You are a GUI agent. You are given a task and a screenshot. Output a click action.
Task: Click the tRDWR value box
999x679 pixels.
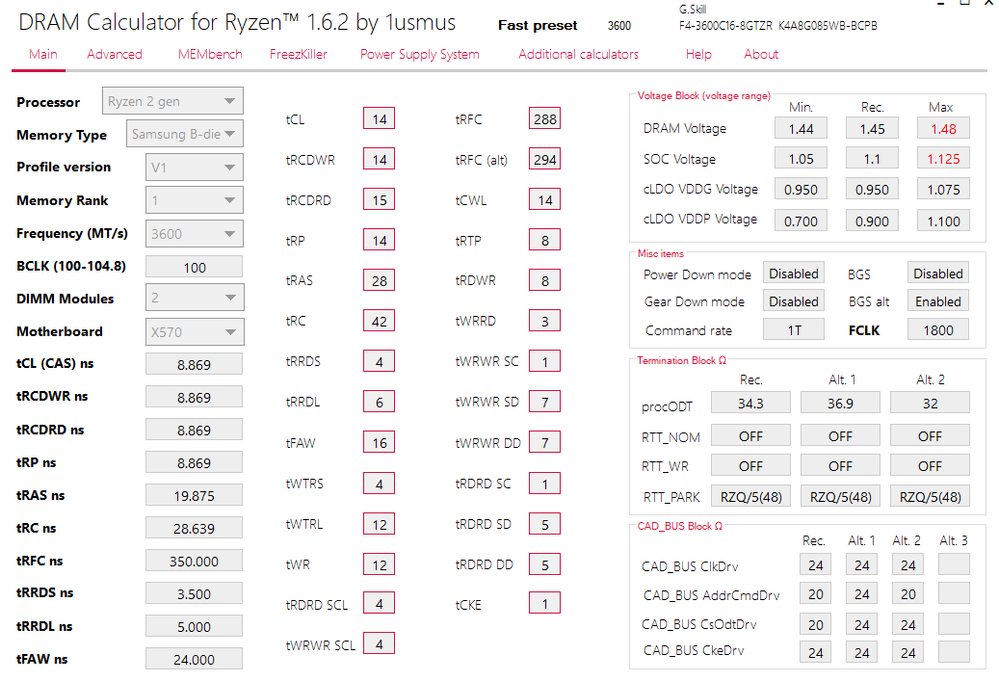(x=545, y=280)
